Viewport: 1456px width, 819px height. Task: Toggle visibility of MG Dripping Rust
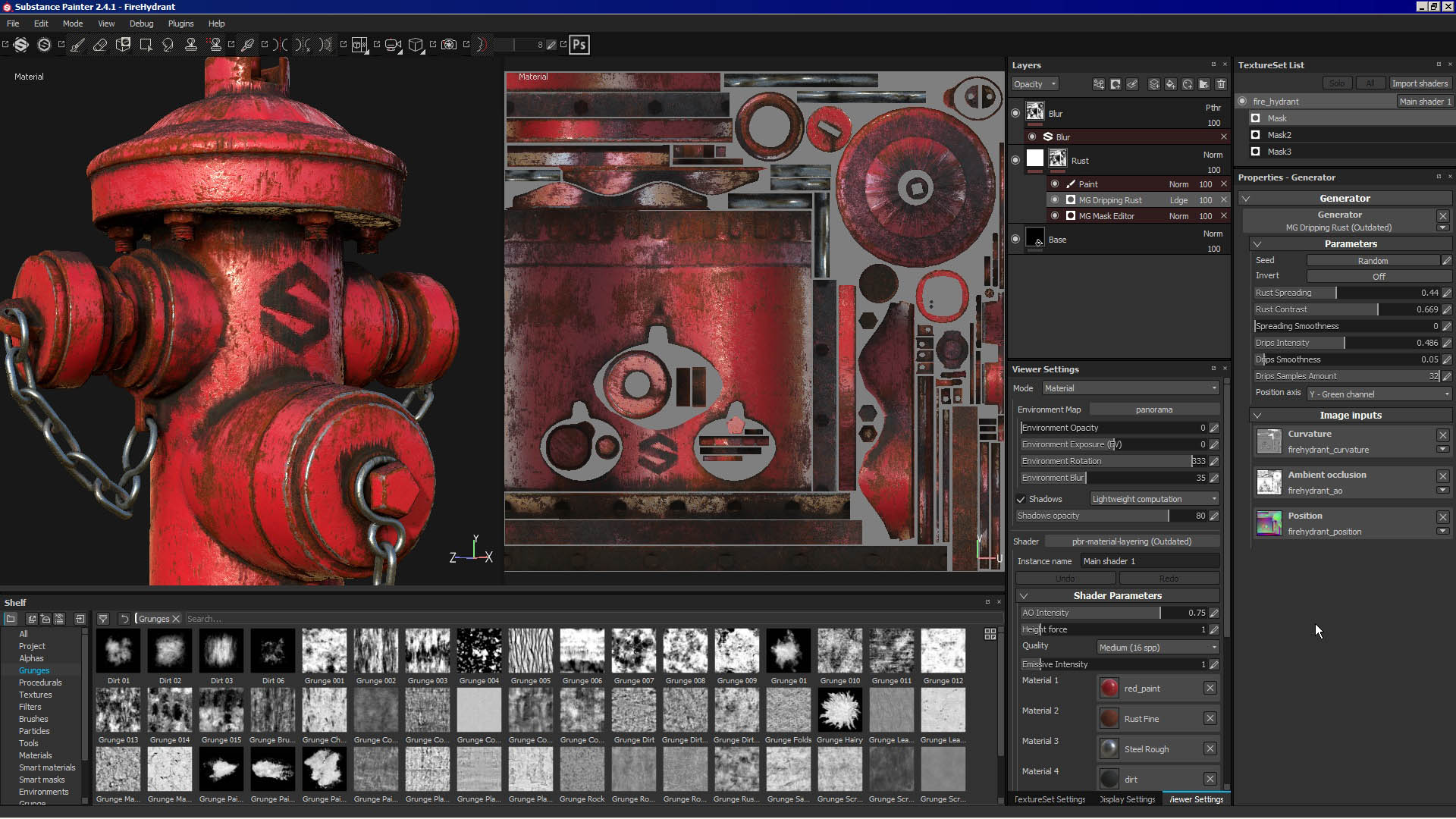(x=1055, y=200)
